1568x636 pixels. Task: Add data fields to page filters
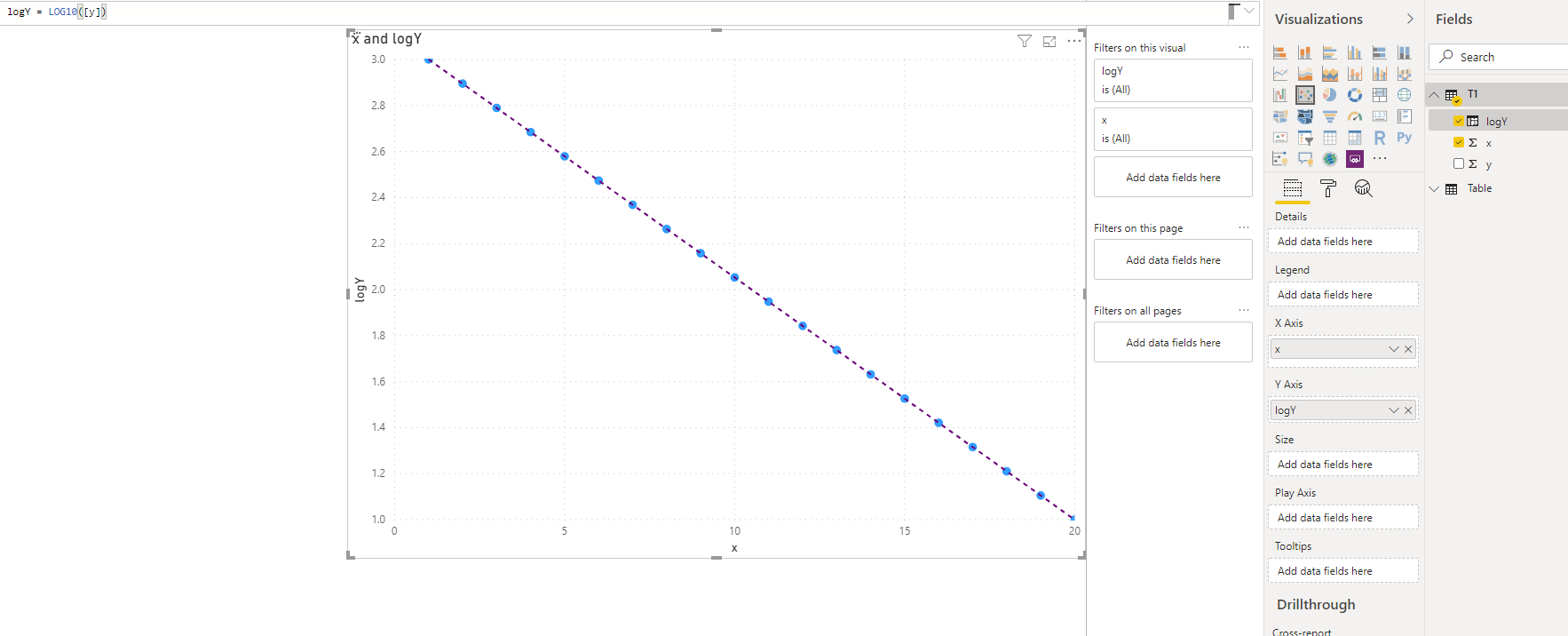click(1173, 260)
